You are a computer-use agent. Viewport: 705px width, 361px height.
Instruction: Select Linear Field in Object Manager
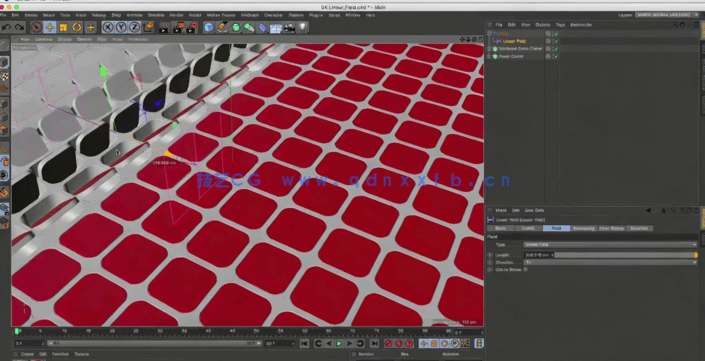514,41
